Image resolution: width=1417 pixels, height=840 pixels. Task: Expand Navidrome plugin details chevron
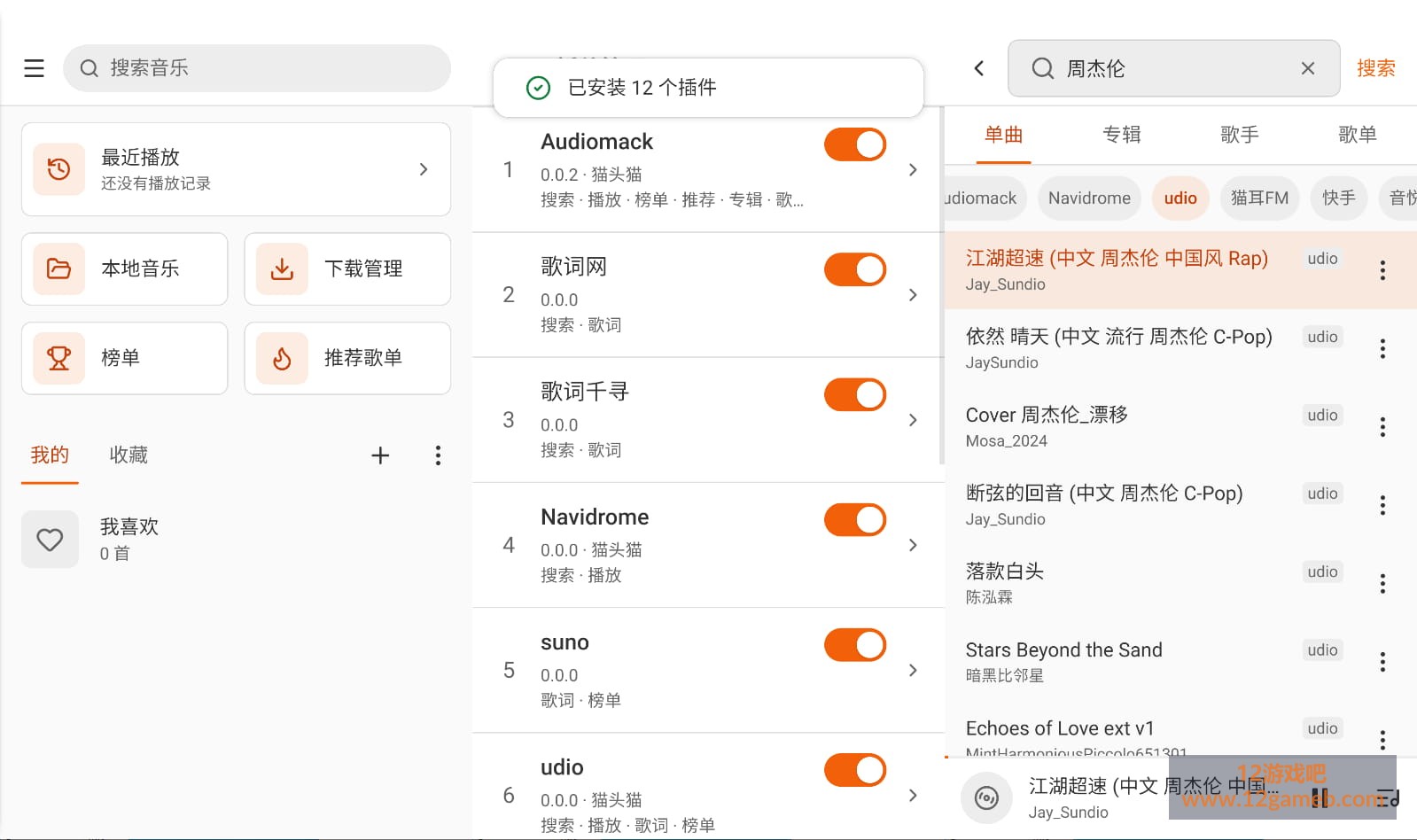click(913, 545)
